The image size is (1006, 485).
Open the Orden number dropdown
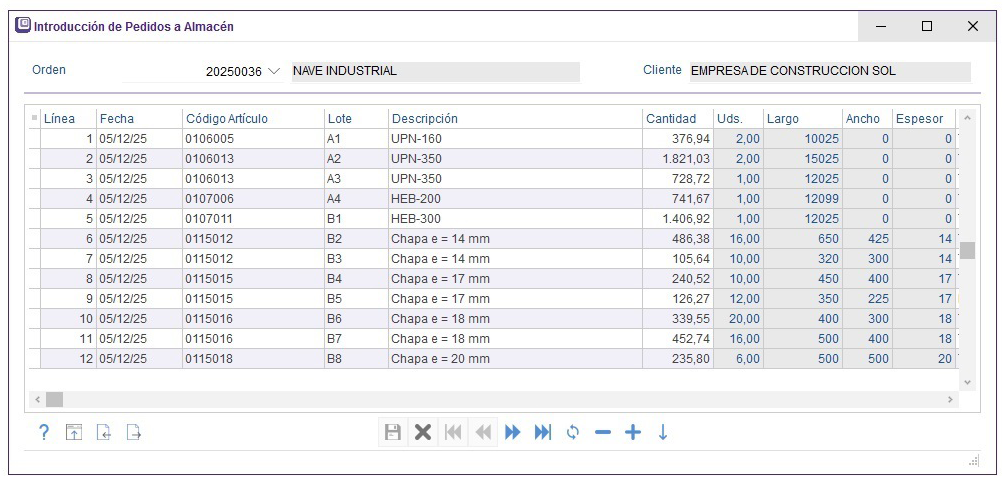[x=274, y=72]
